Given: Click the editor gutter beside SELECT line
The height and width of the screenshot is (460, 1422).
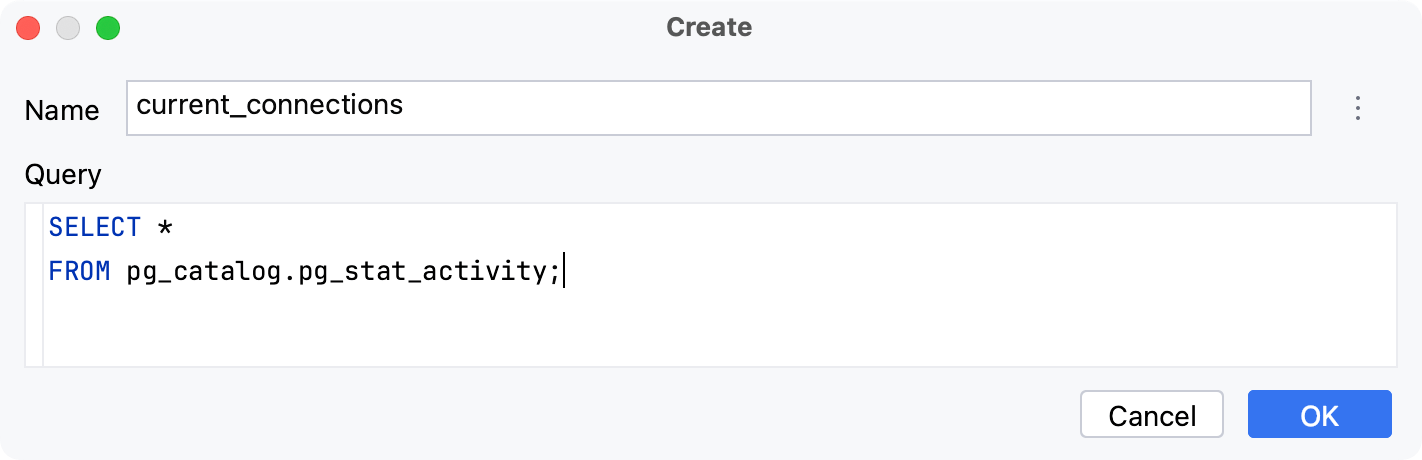Looking at the screenshot, I should pos(34,228).
